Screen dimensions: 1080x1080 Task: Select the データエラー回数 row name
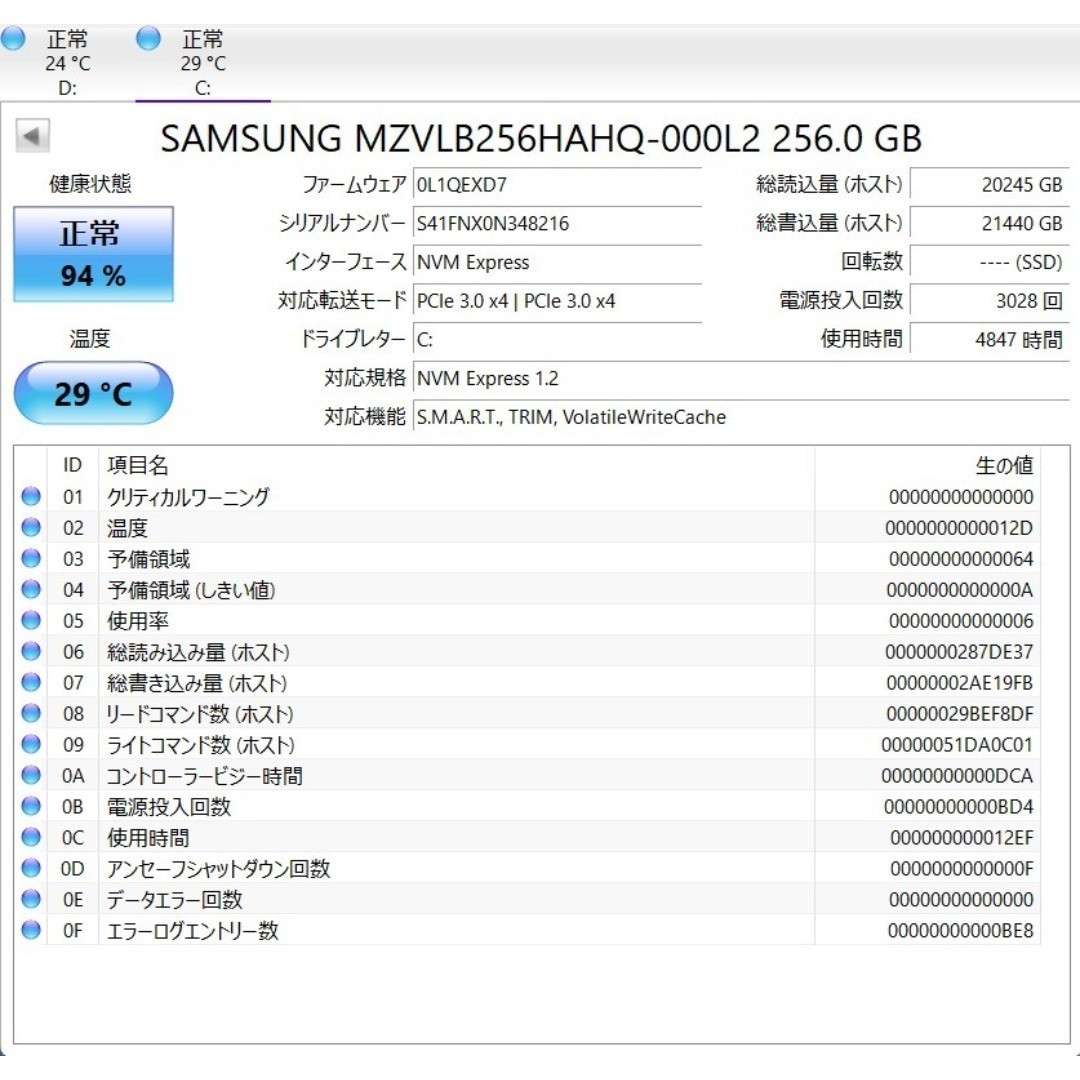point(175,900)
